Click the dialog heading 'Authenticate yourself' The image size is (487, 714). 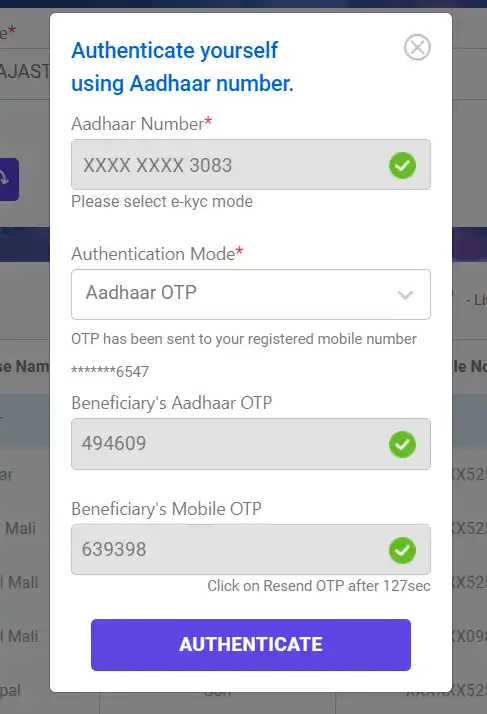[x=174, y=50]
